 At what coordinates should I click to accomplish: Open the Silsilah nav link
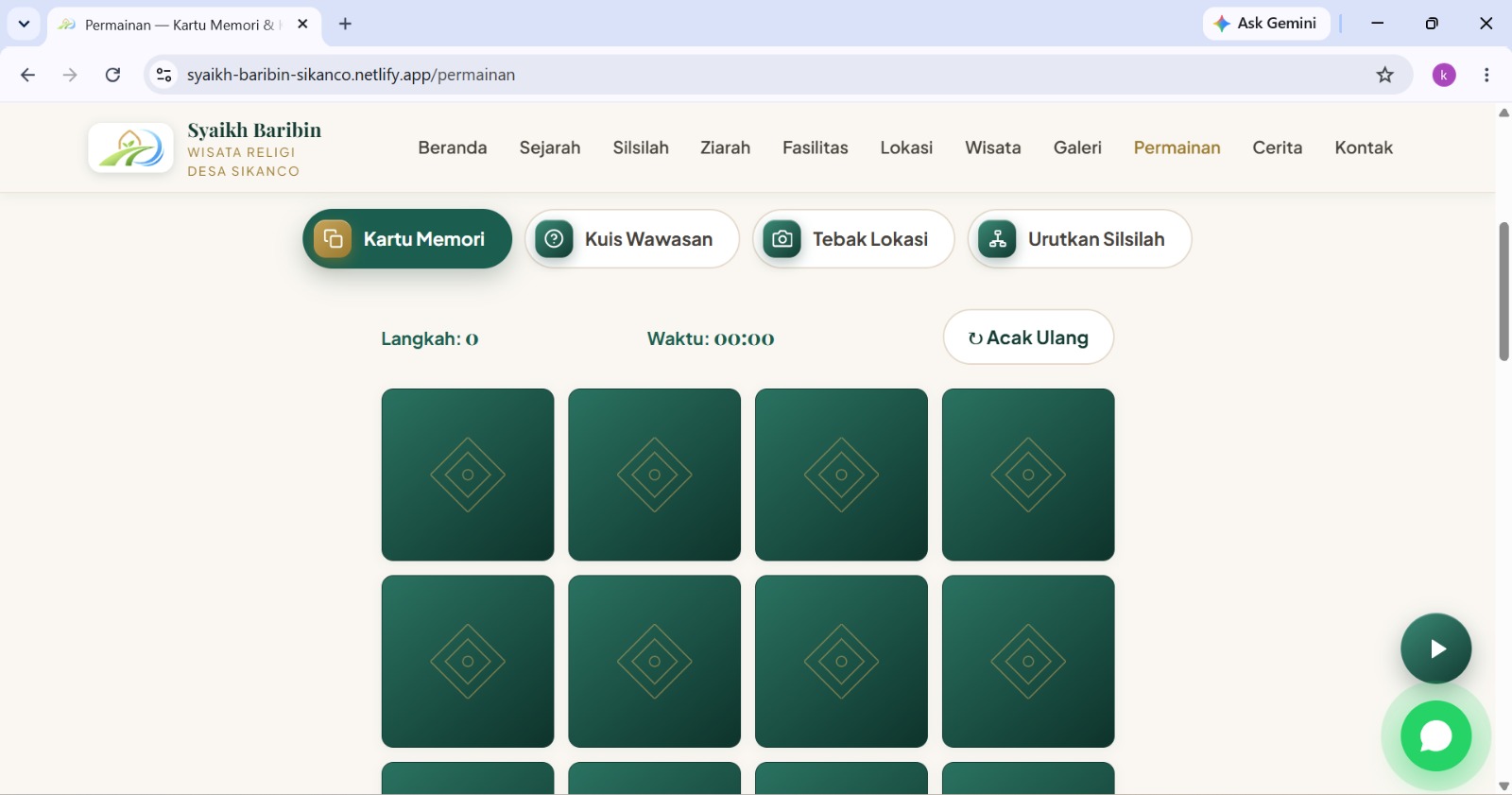(x=641, y=147)
